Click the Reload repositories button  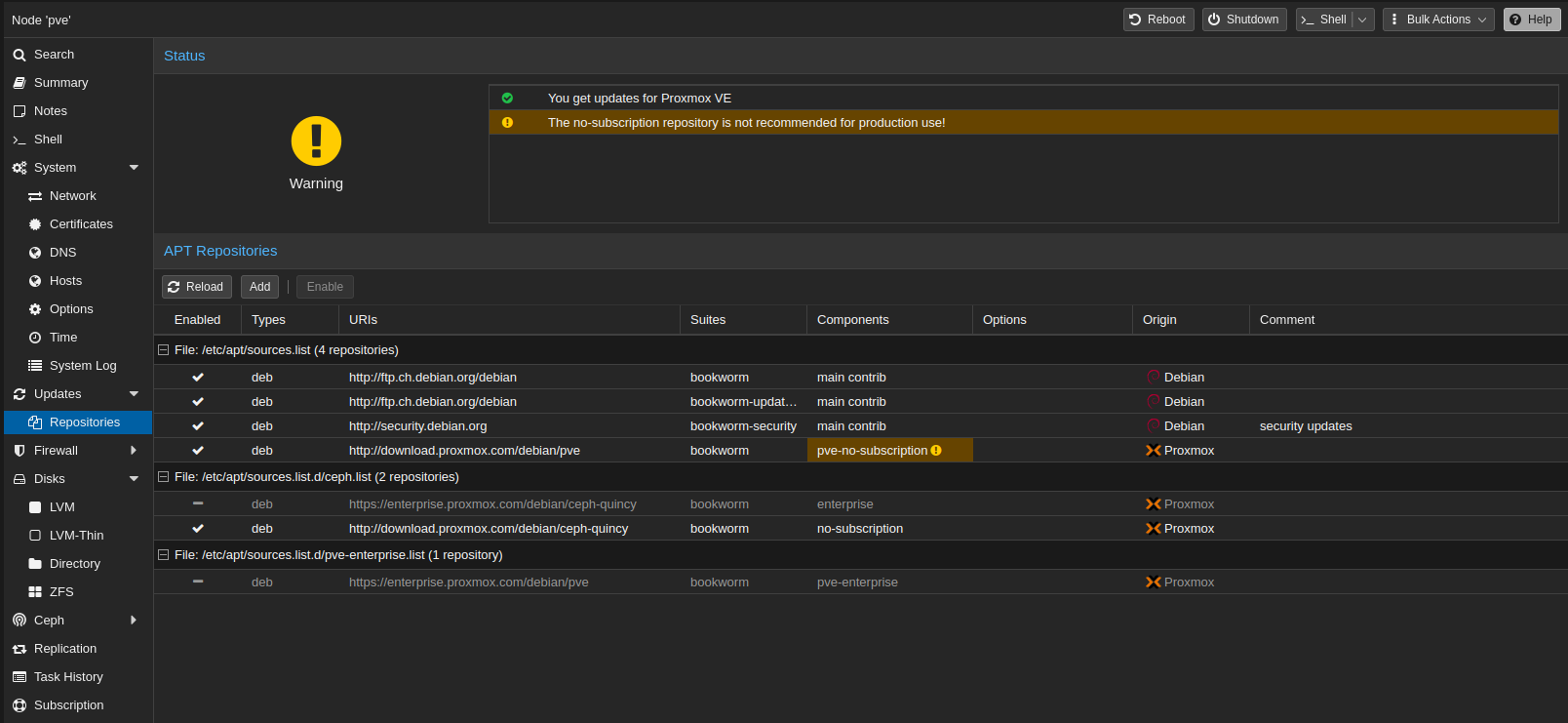197,287
